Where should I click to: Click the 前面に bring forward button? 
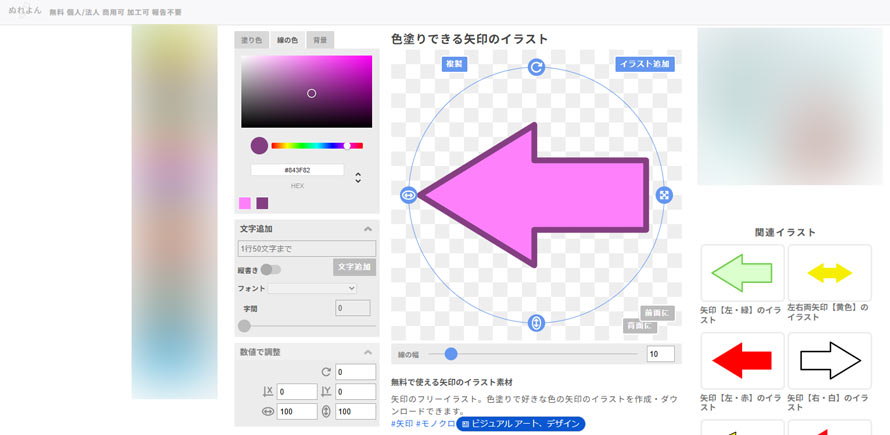pyautogui.click(x=657, y=313)
